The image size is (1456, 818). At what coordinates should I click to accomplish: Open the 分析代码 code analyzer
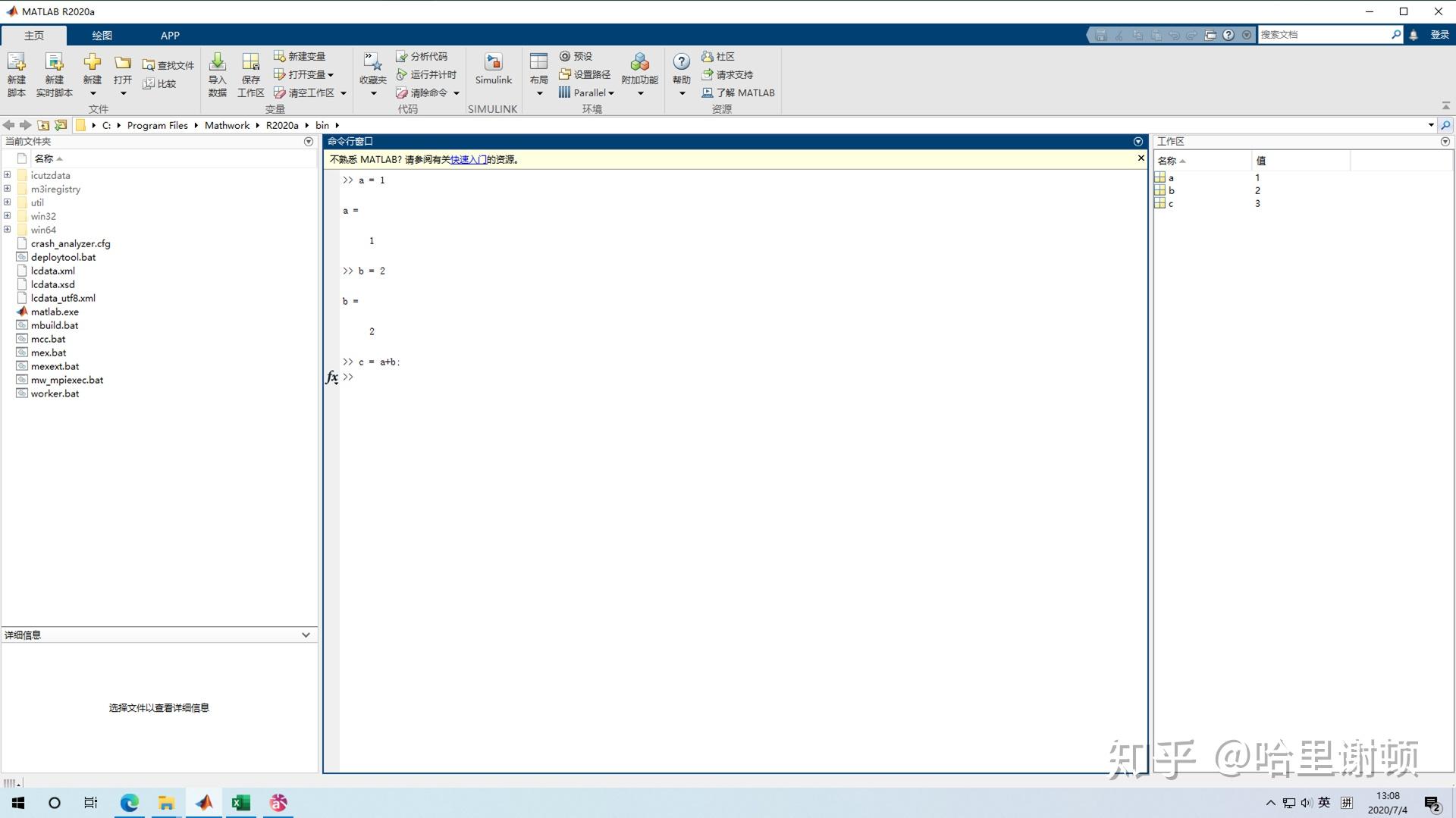423,55
